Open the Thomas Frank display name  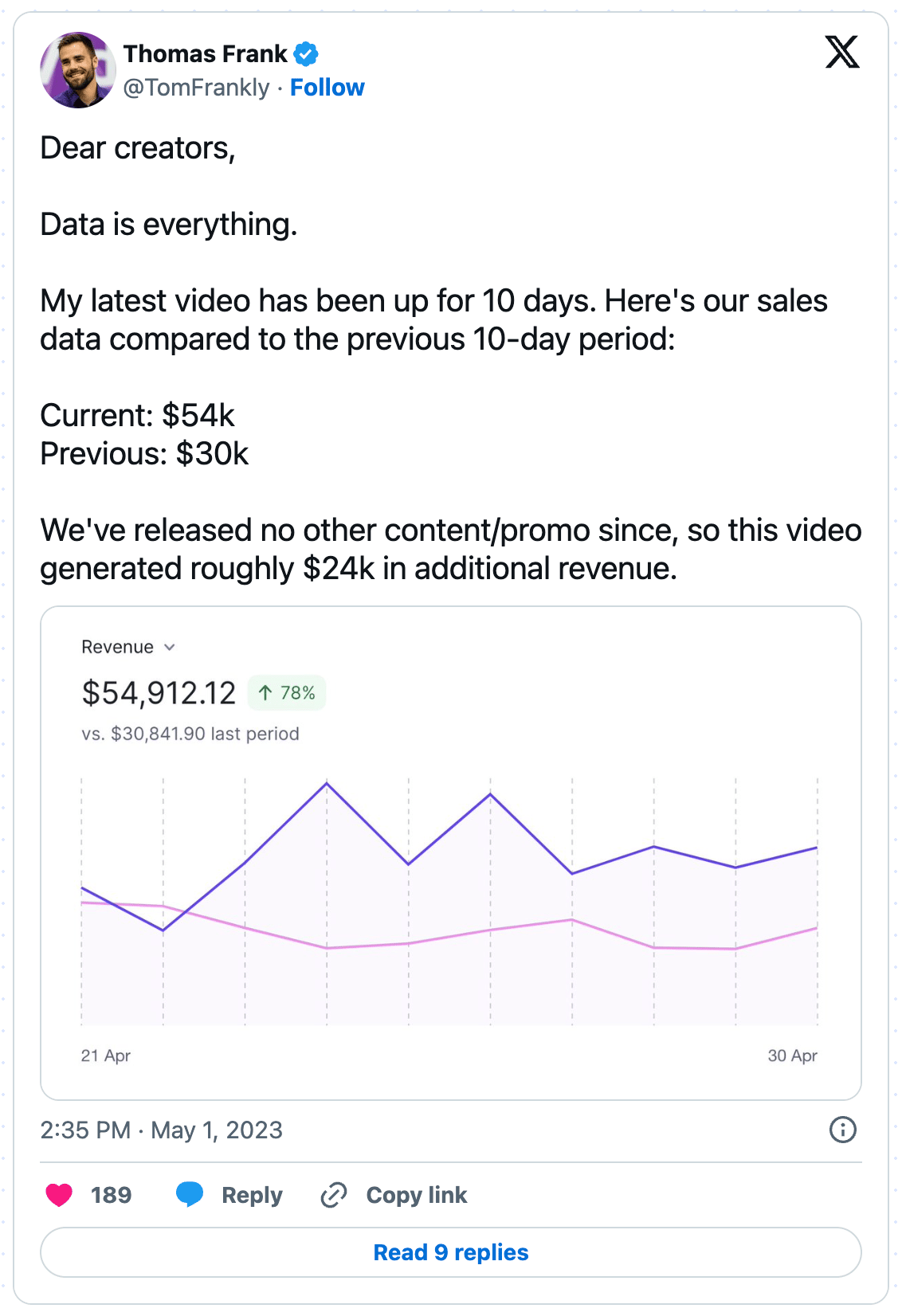coord(205,54)
